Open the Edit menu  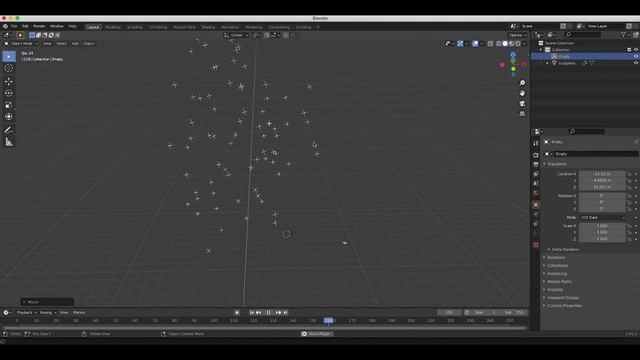(25, 27)
